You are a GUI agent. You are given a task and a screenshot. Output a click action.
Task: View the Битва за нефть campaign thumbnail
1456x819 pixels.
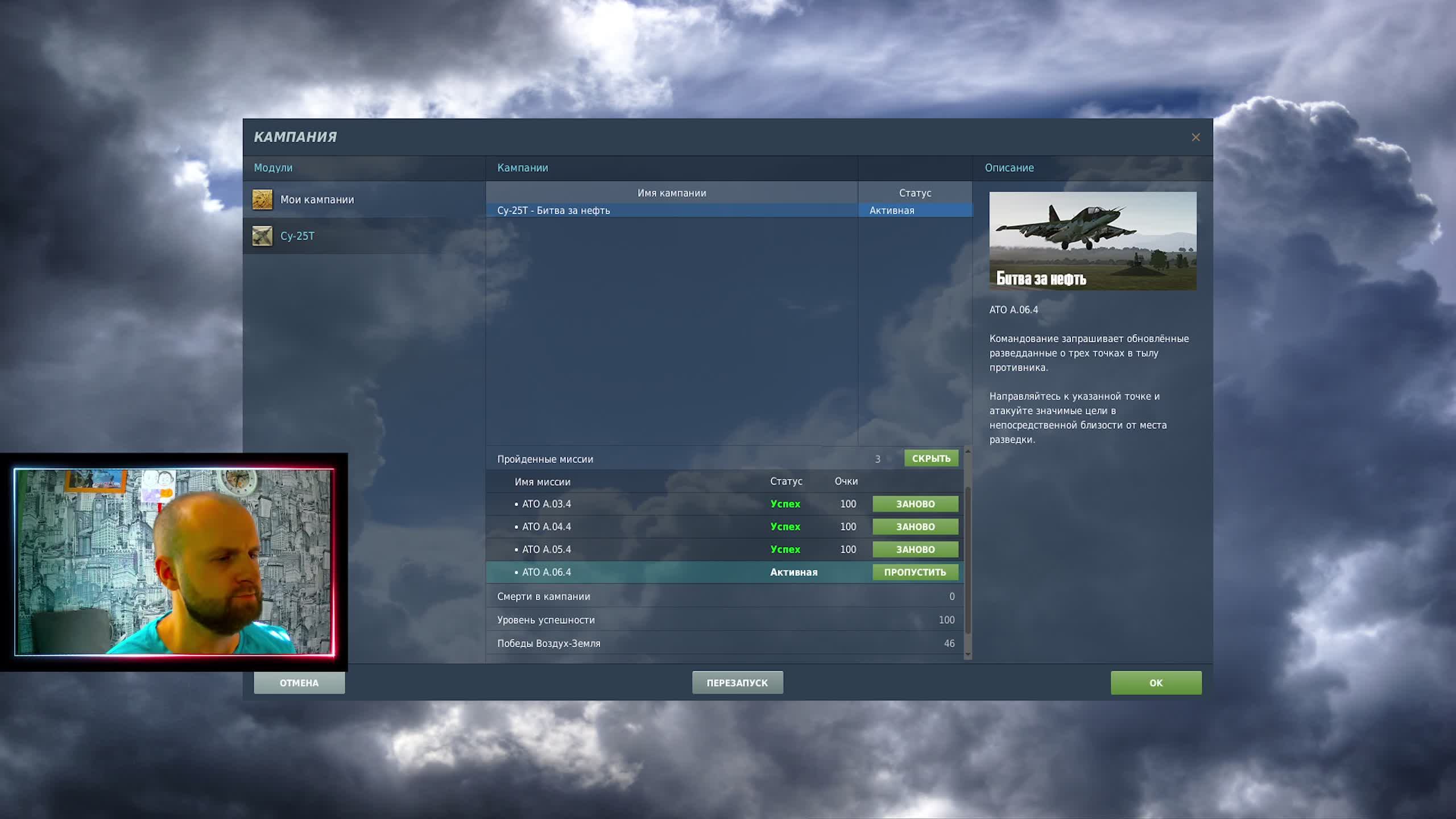(1092, 241)
